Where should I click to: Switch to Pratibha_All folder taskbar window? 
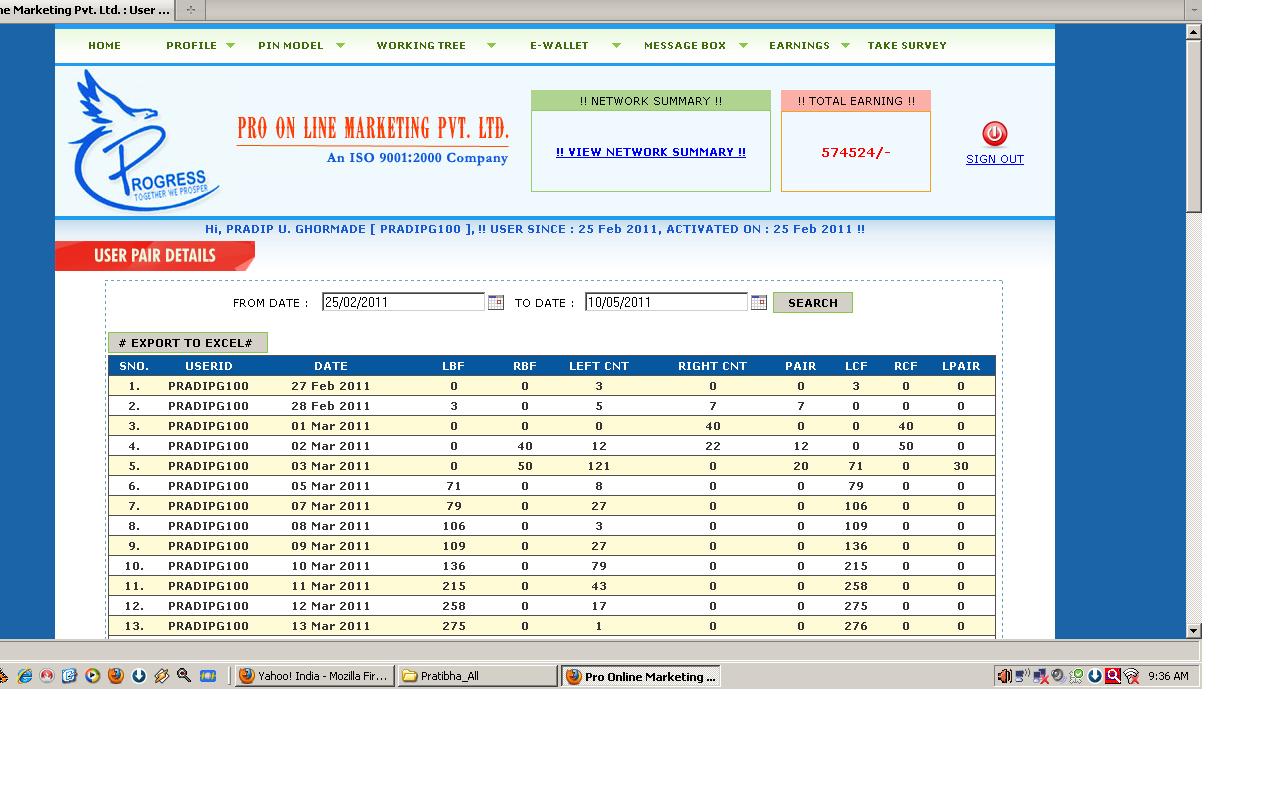click(477, 676)
